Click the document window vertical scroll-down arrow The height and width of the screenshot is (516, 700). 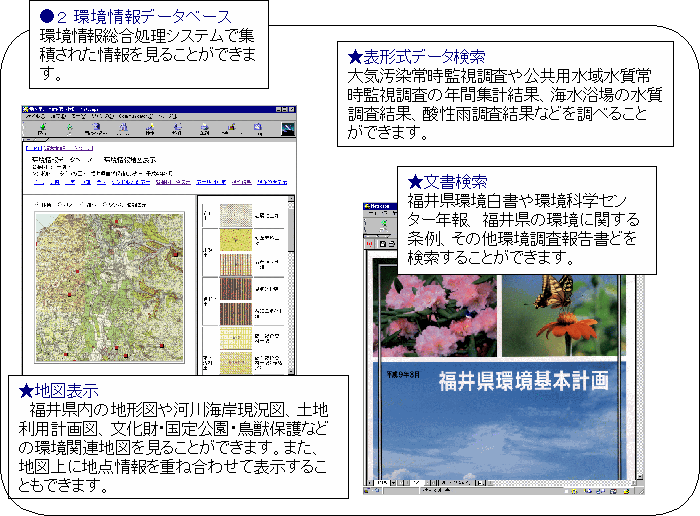(639, 477)
